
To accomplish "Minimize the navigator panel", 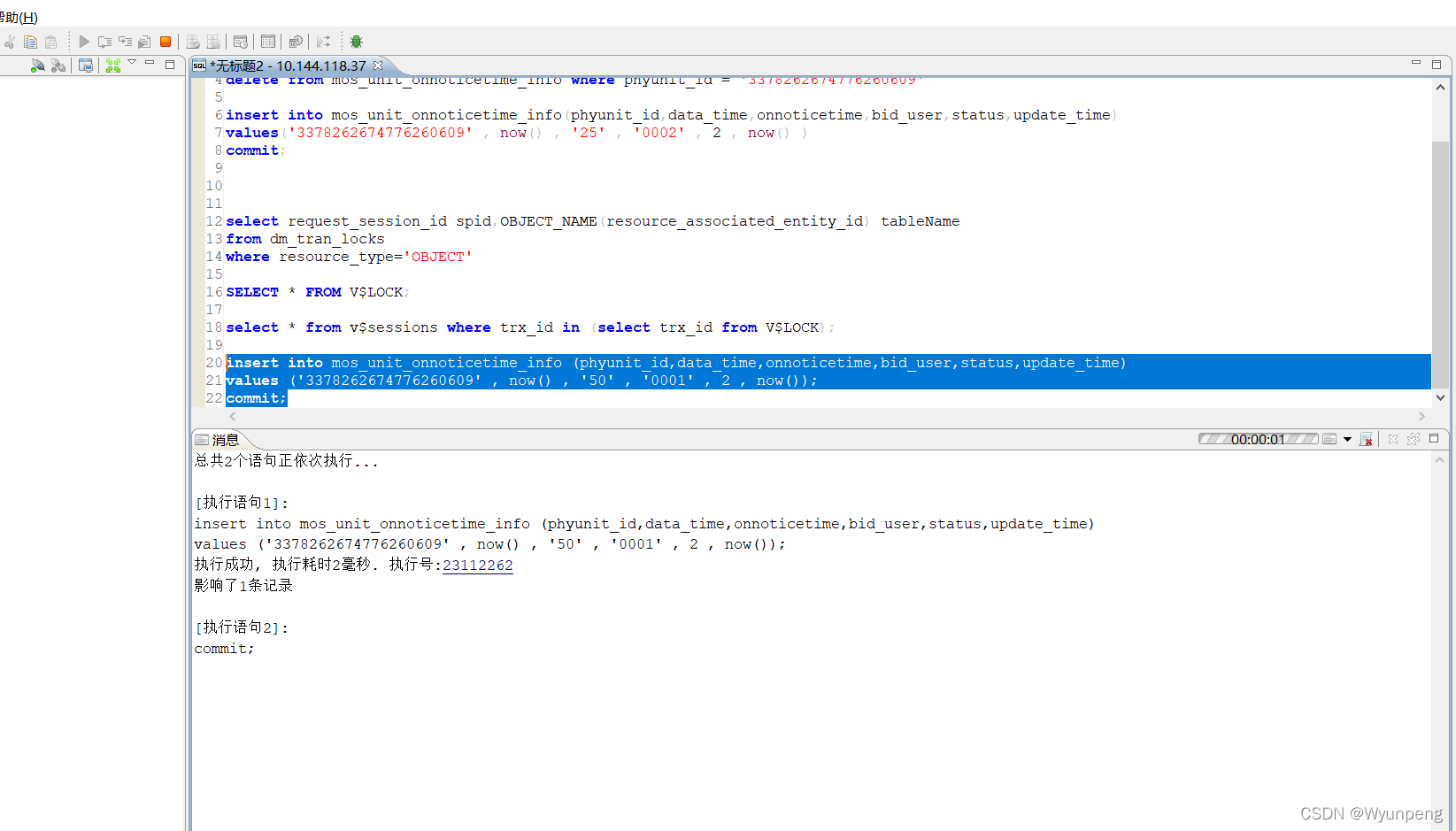I will click(150, 63).
